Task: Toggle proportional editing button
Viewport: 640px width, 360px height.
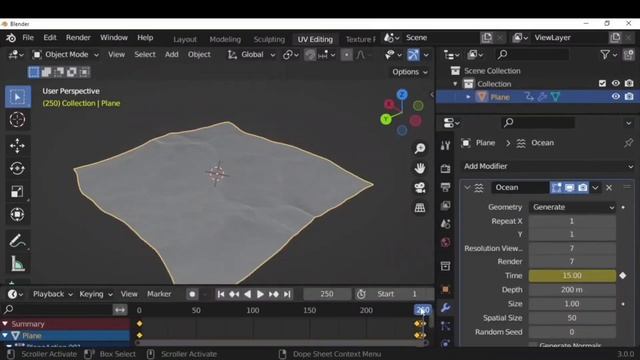Action: pos(346,55)
